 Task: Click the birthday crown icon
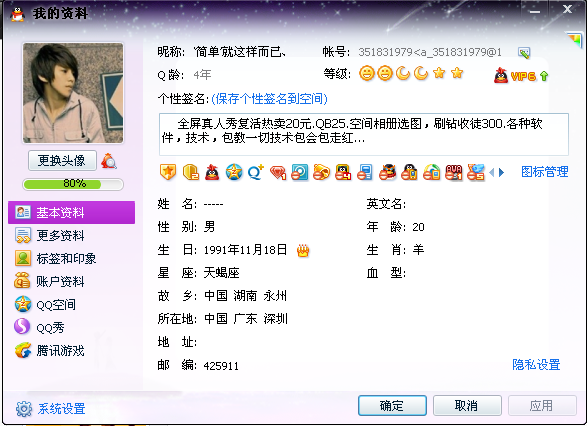tap(303, 250)
